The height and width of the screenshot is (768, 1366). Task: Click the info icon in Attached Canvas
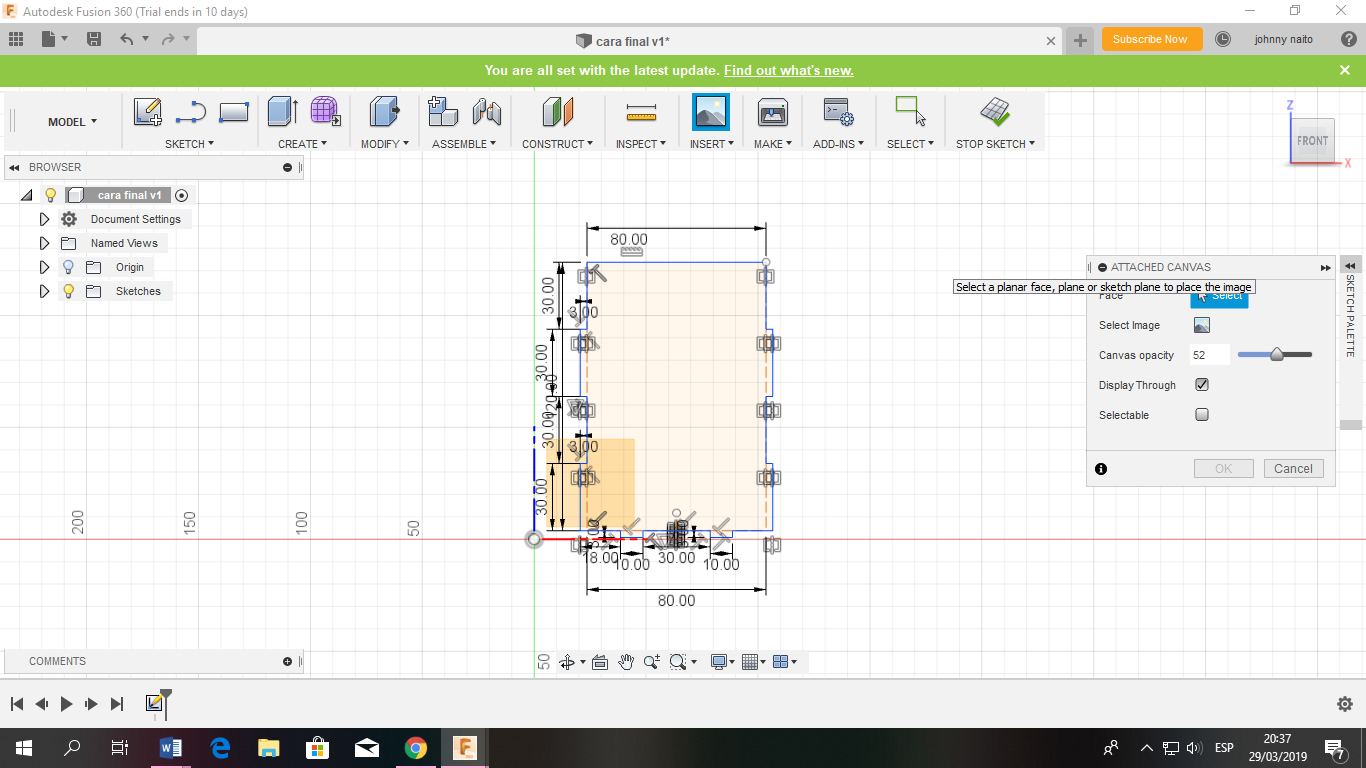pos(1101,469)
